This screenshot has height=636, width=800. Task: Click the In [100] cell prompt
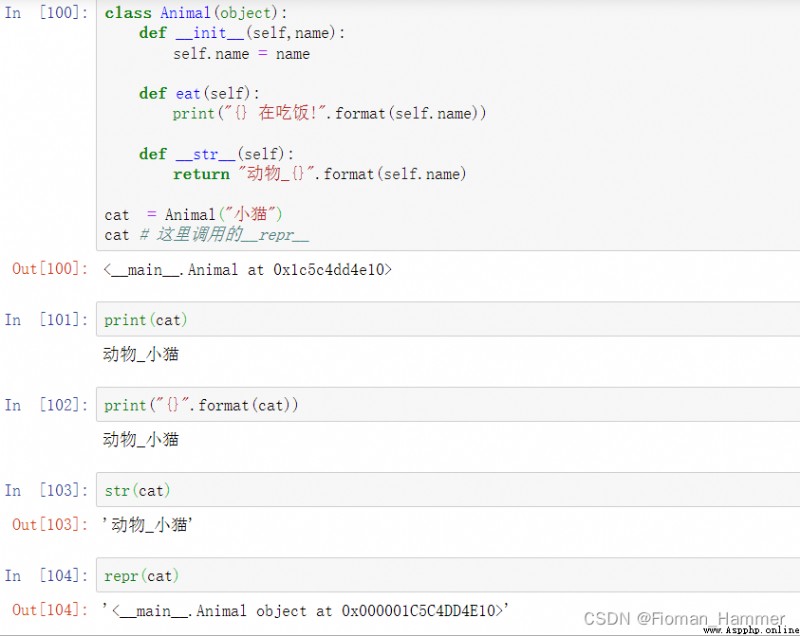click(46, 12)
